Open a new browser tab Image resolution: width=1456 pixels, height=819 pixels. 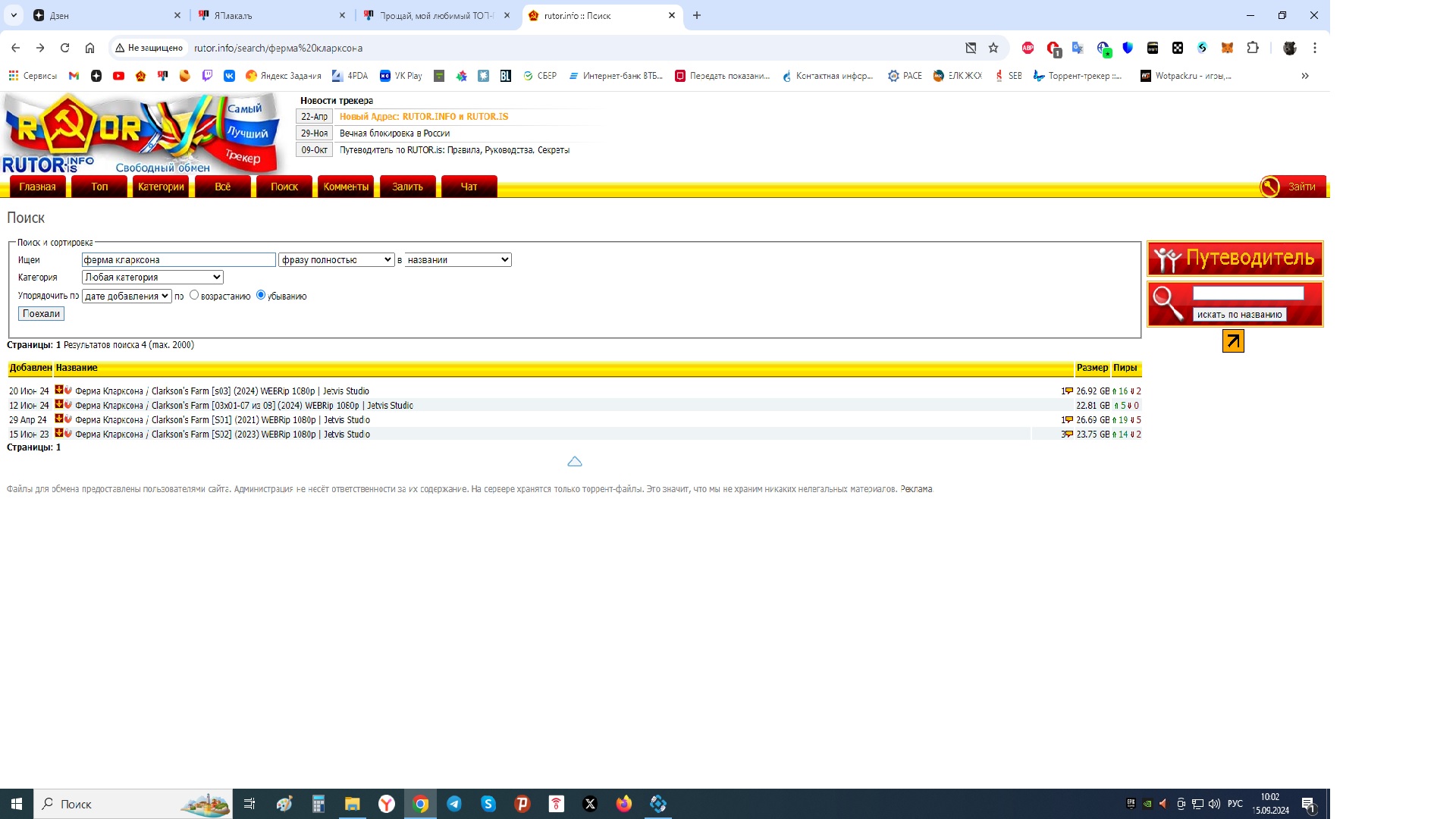[x=697, y=15]
